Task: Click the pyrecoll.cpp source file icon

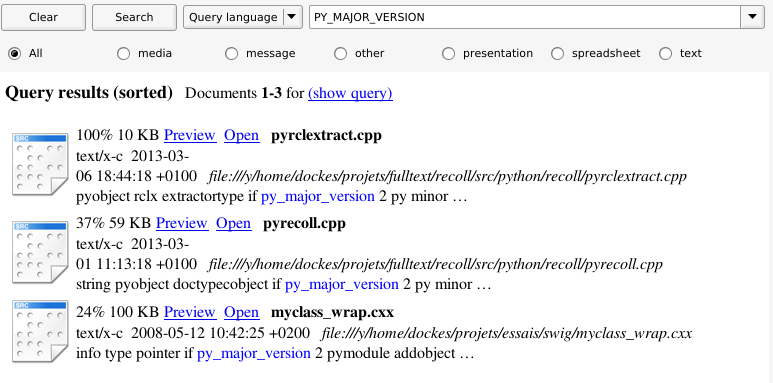Action: pyautogui.click(x=40, y=252)
